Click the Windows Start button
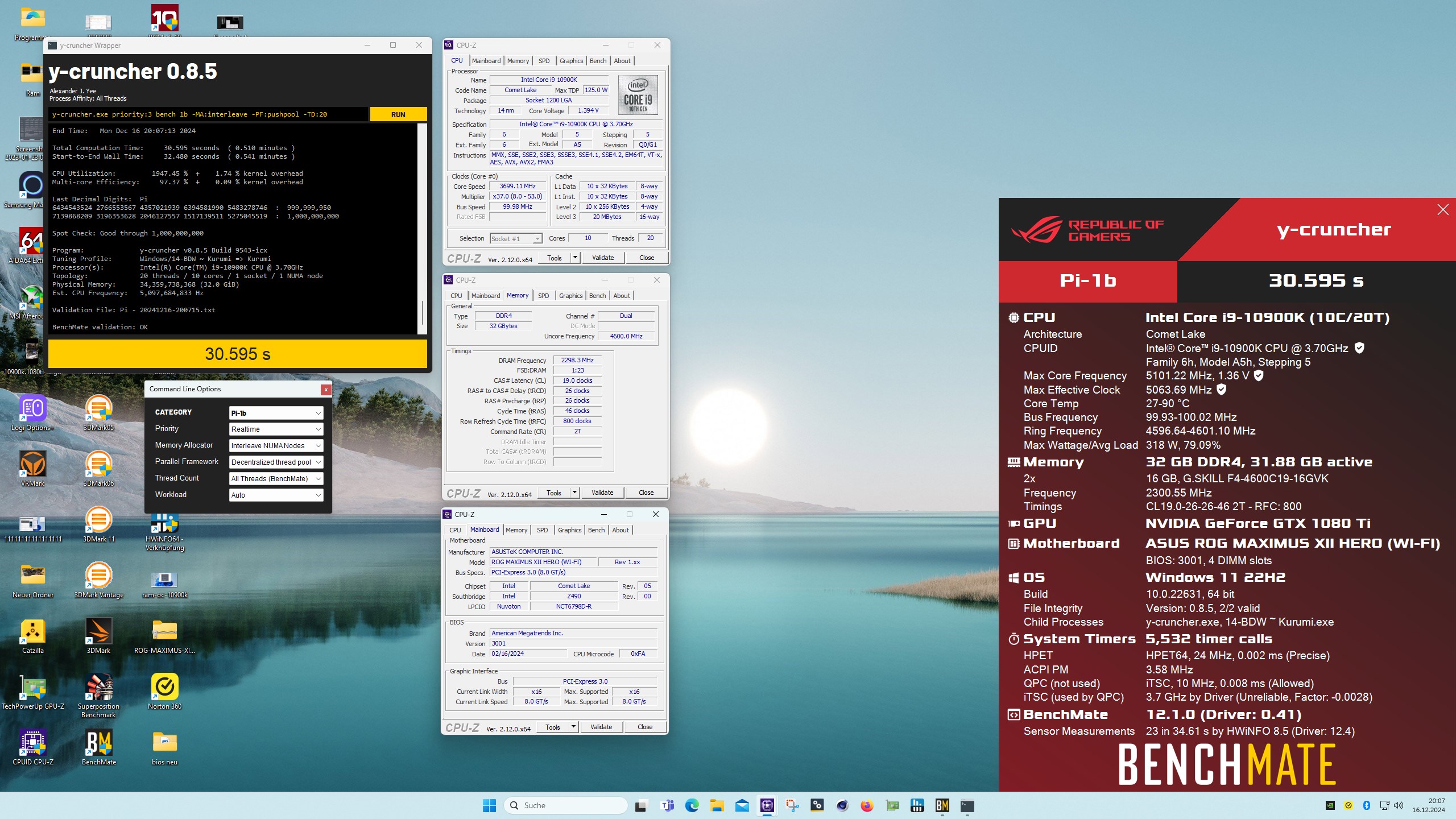Viewport: 1456px width, 819px height. click(489, 805)
